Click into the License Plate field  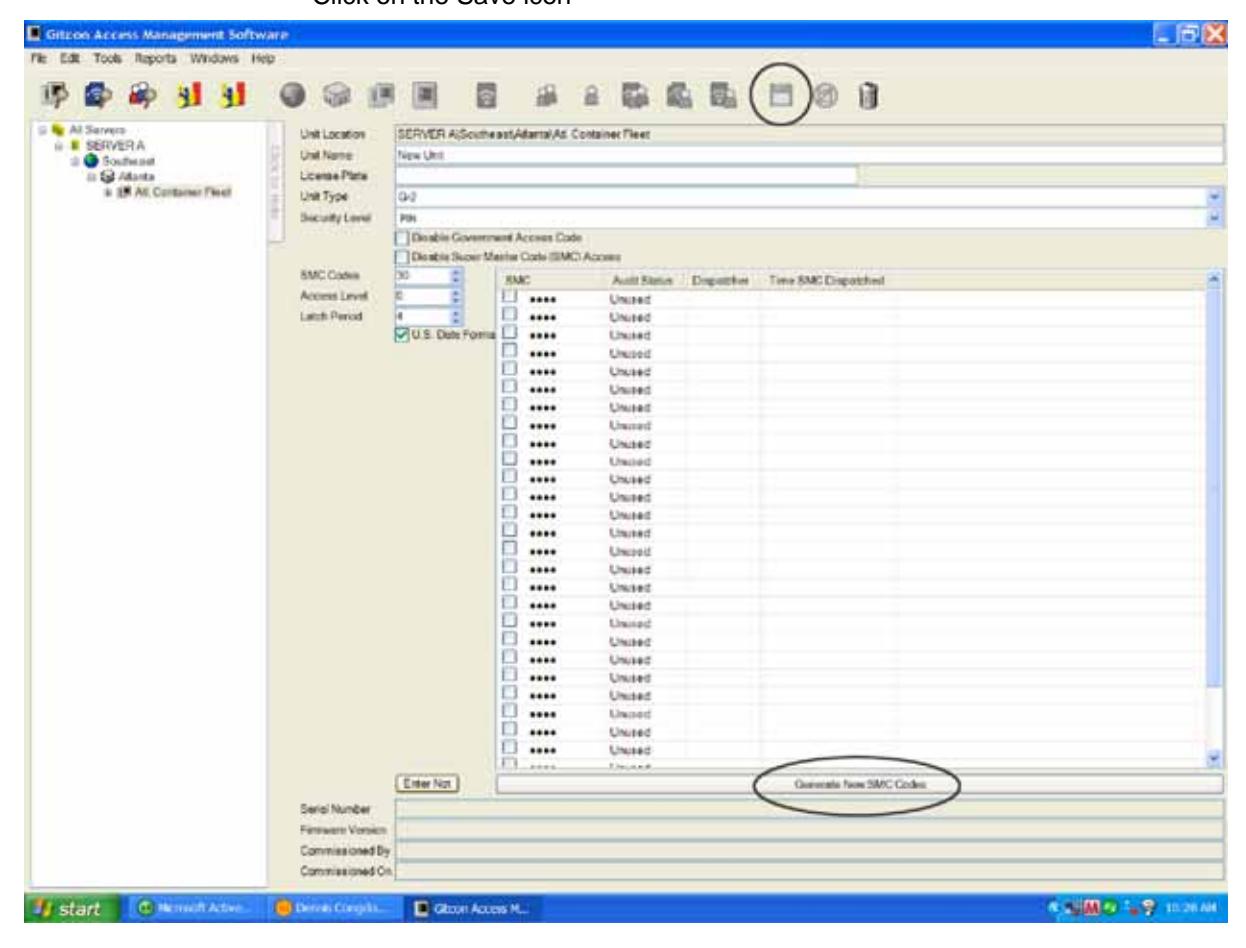pos(627,175)
